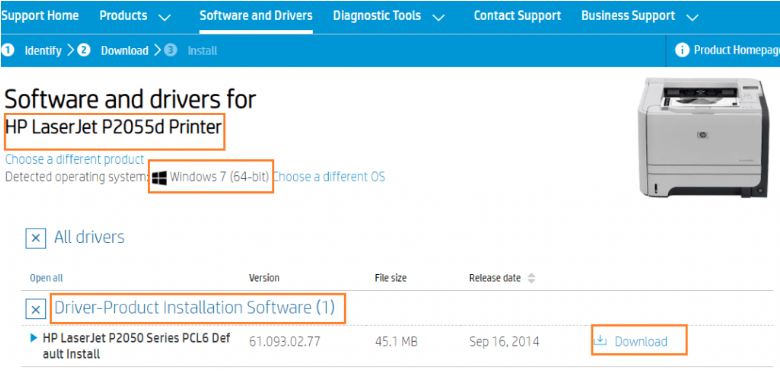Click Choose a different product

74,160
